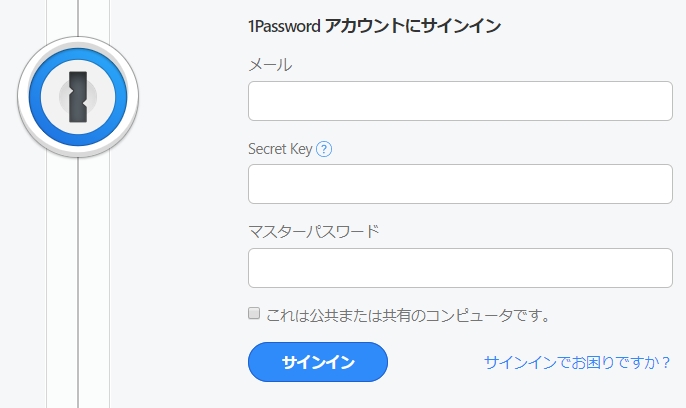Click the Secret Key label text

(x=279, y=149)
